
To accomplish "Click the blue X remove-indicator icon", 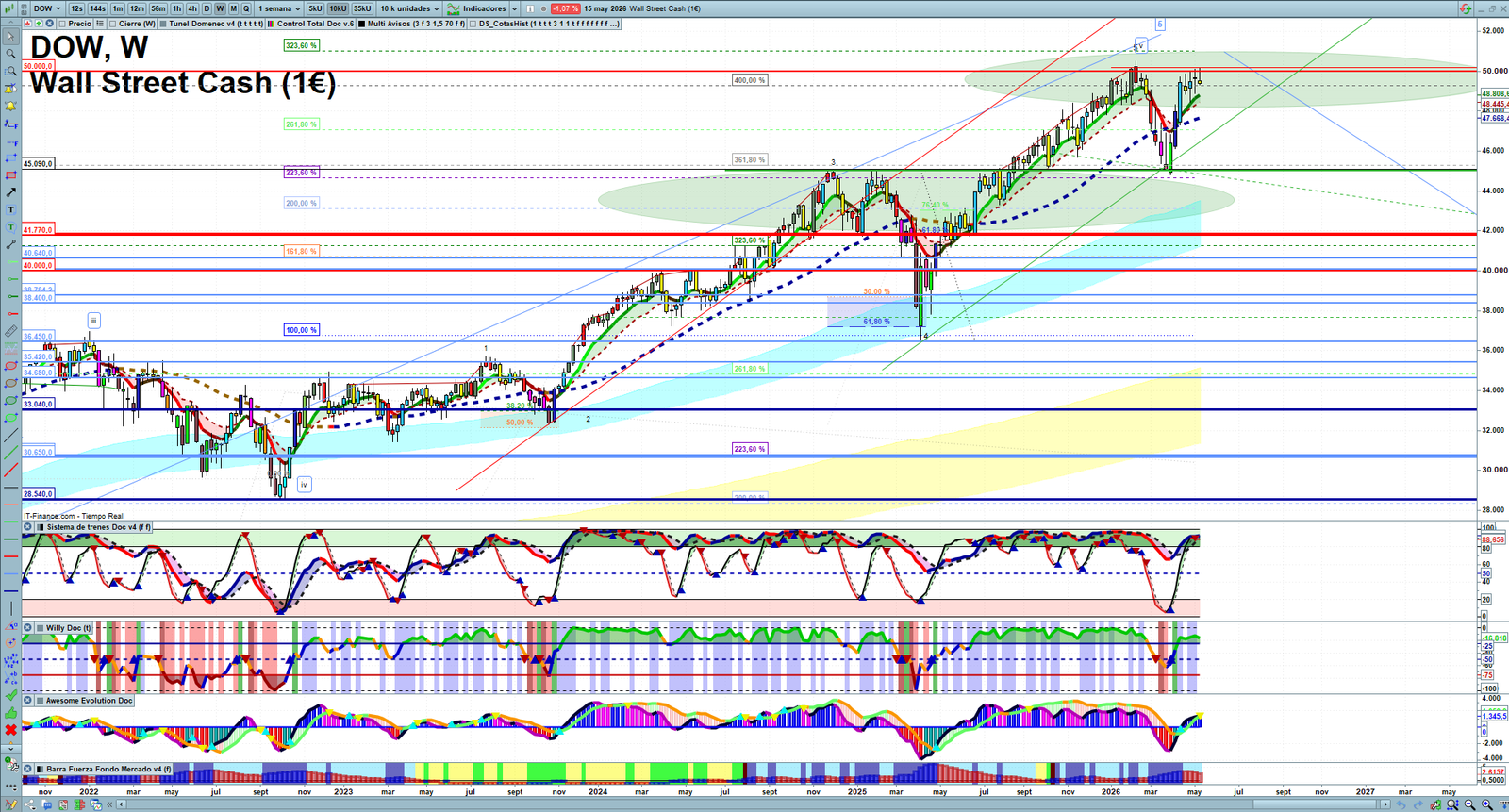I will [49, 24].
